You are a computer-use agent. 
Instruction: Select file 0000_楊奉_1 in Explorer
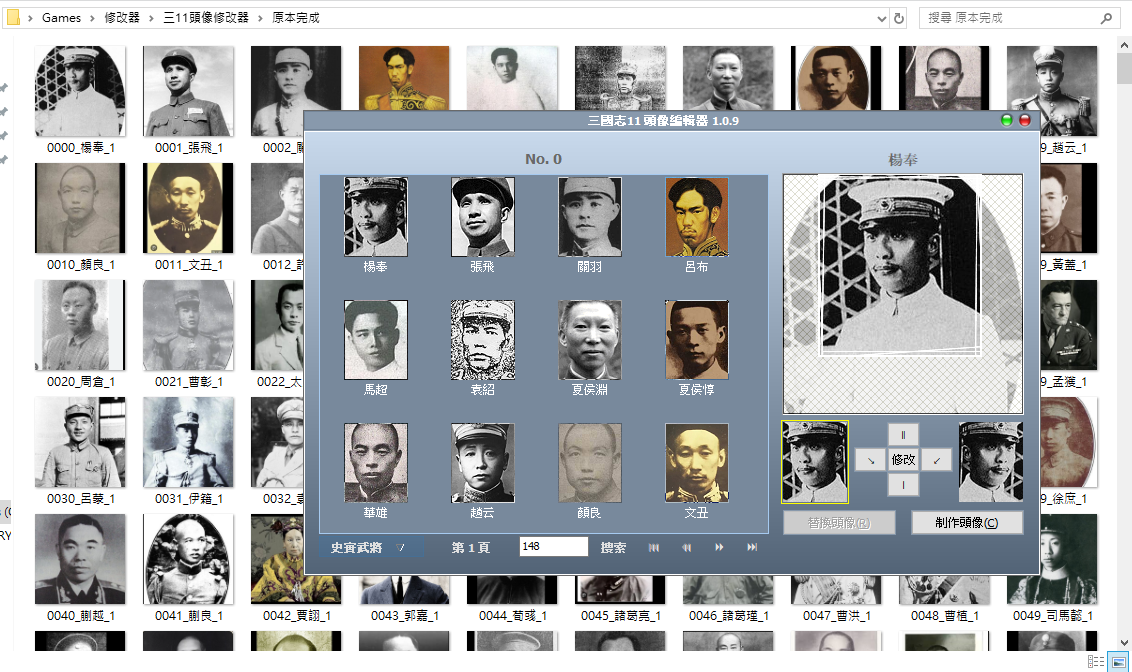point(80,100)
